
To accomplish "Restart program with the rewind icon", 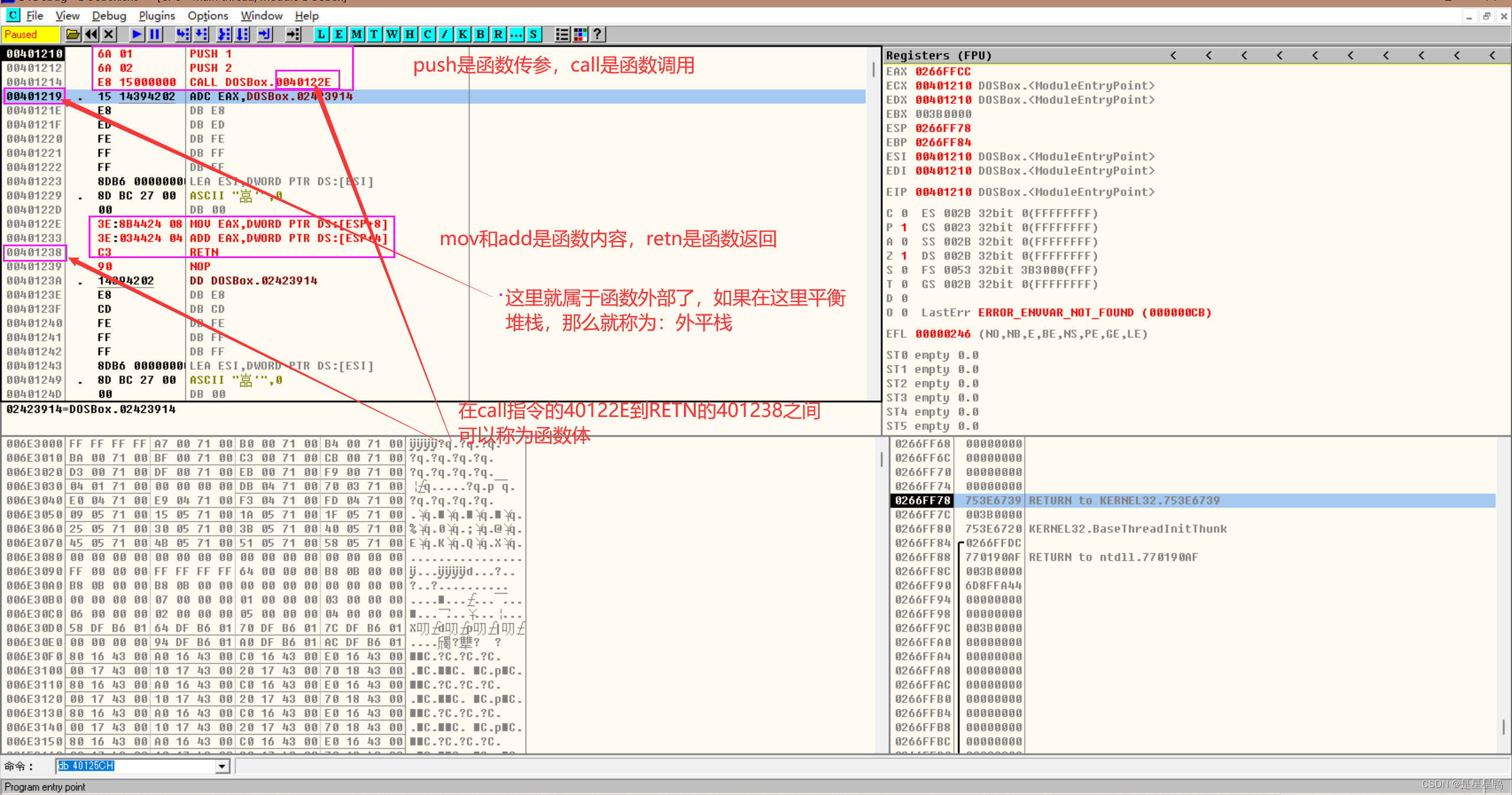I will point(91,34).
